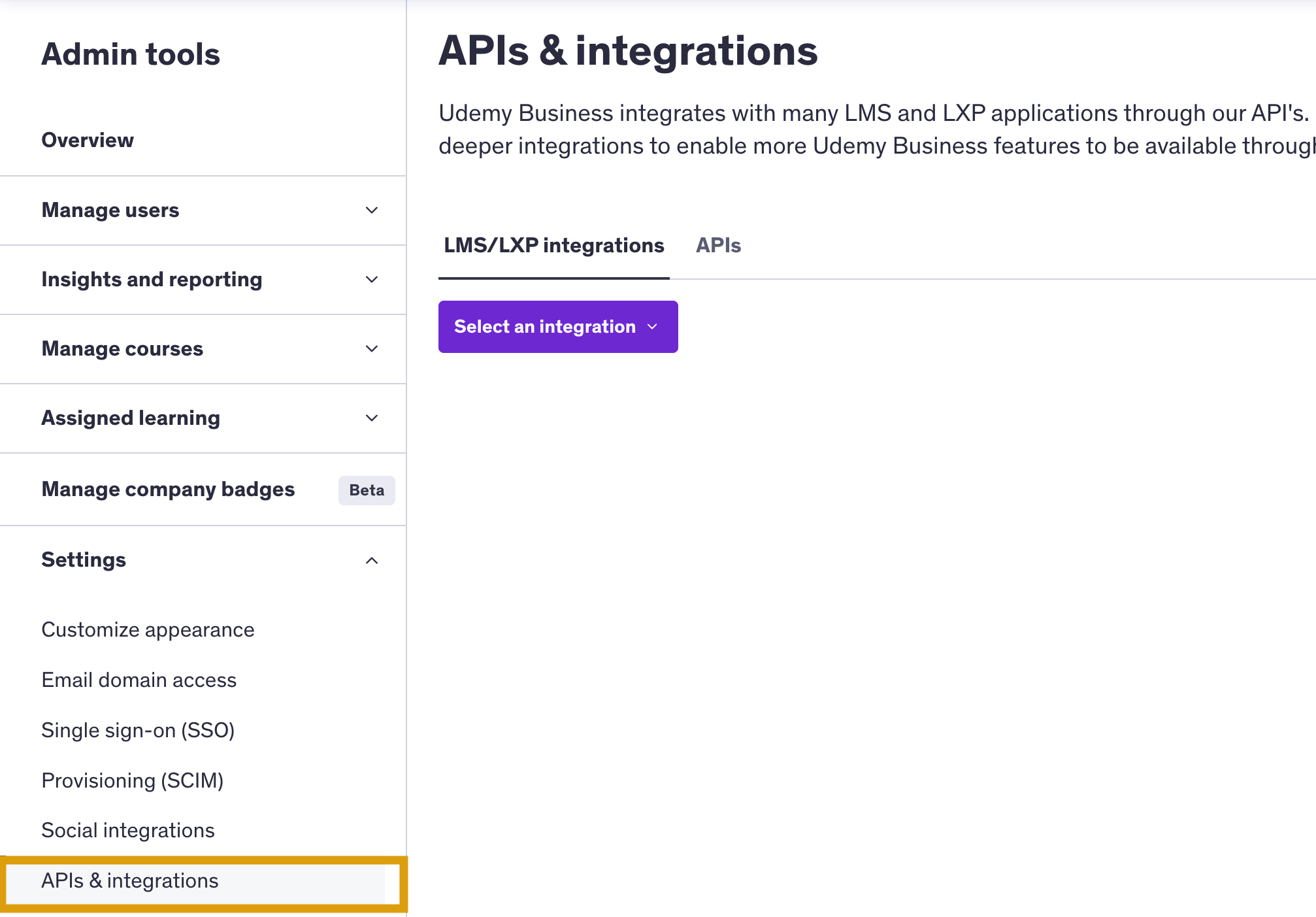
Task: Click the Admin tools heading
Action: [x=131, y=54]
